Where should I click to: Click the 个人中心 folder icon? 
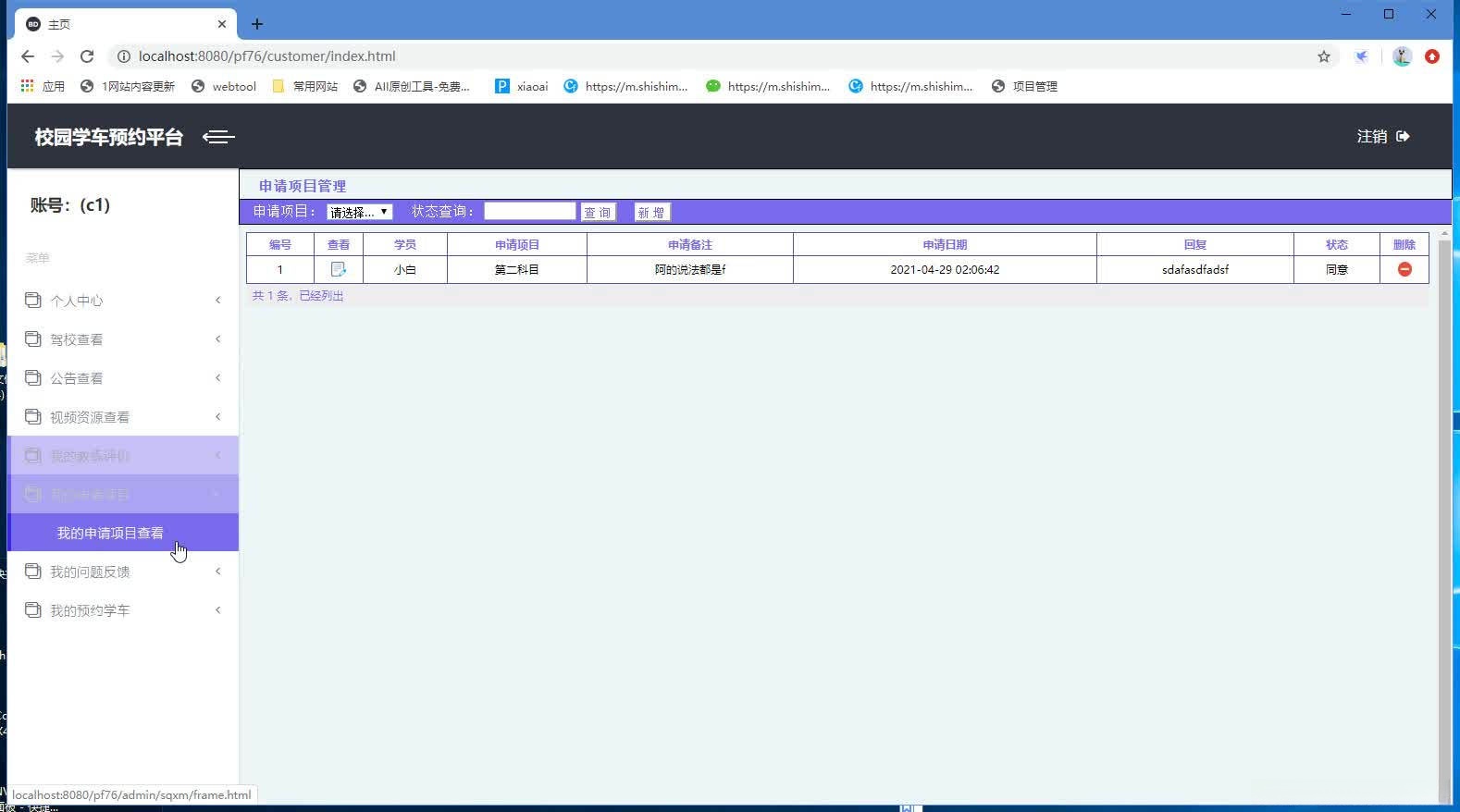pos(33,300)
